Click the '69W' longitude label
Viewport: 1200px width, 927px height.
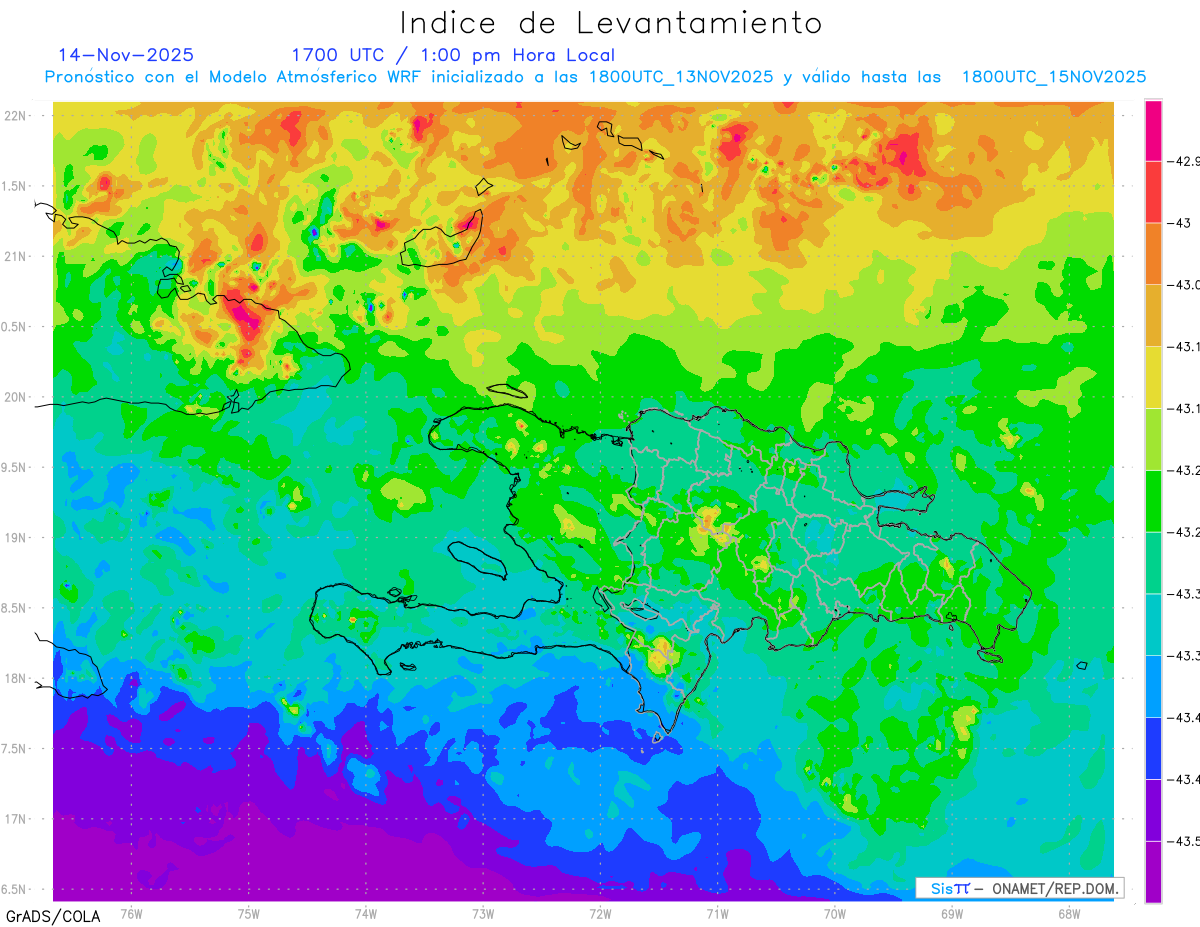click(951, 913)
